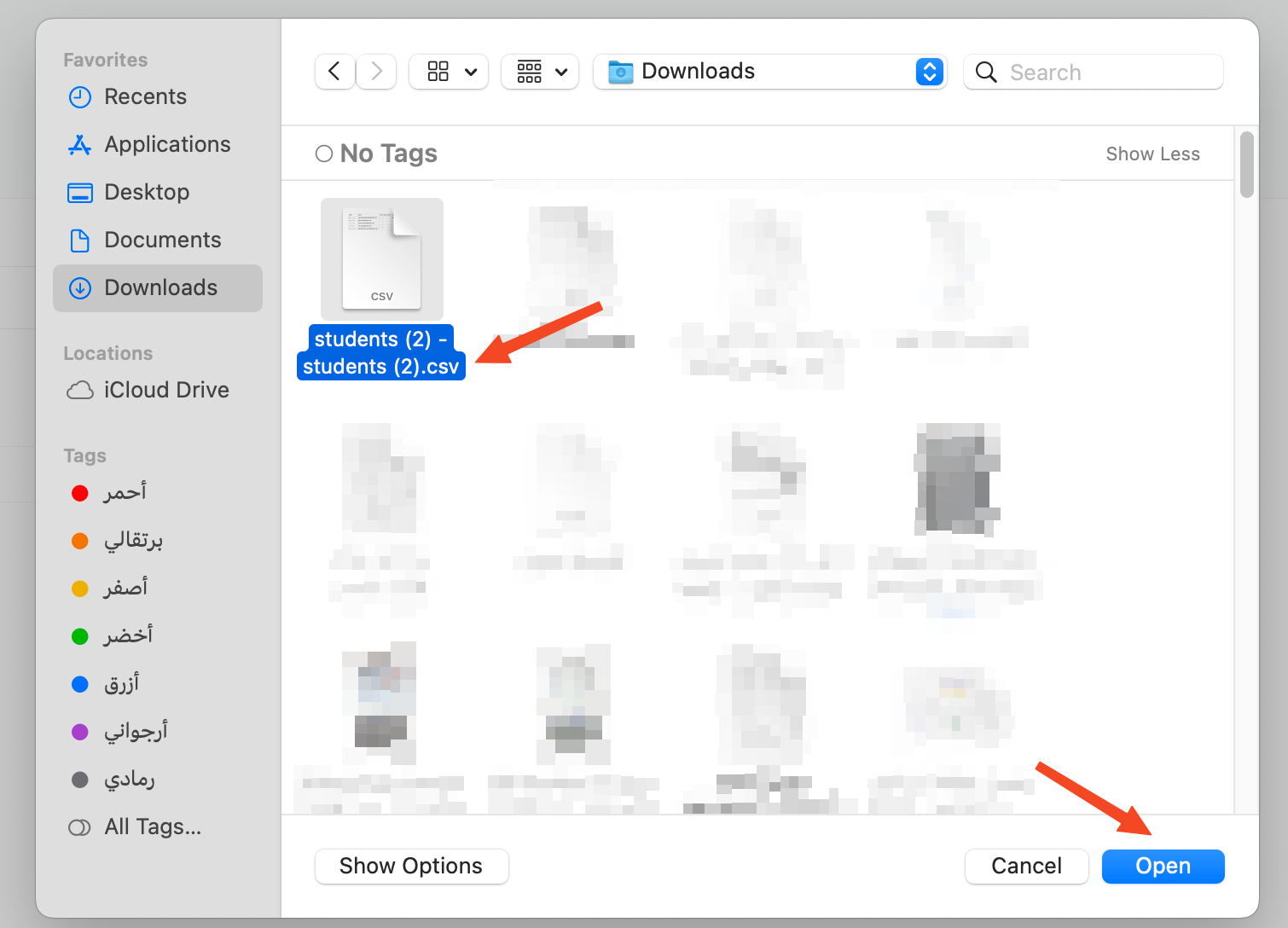
Task: Click Open to confirm the file
Action: click(x=1163, y=867)
